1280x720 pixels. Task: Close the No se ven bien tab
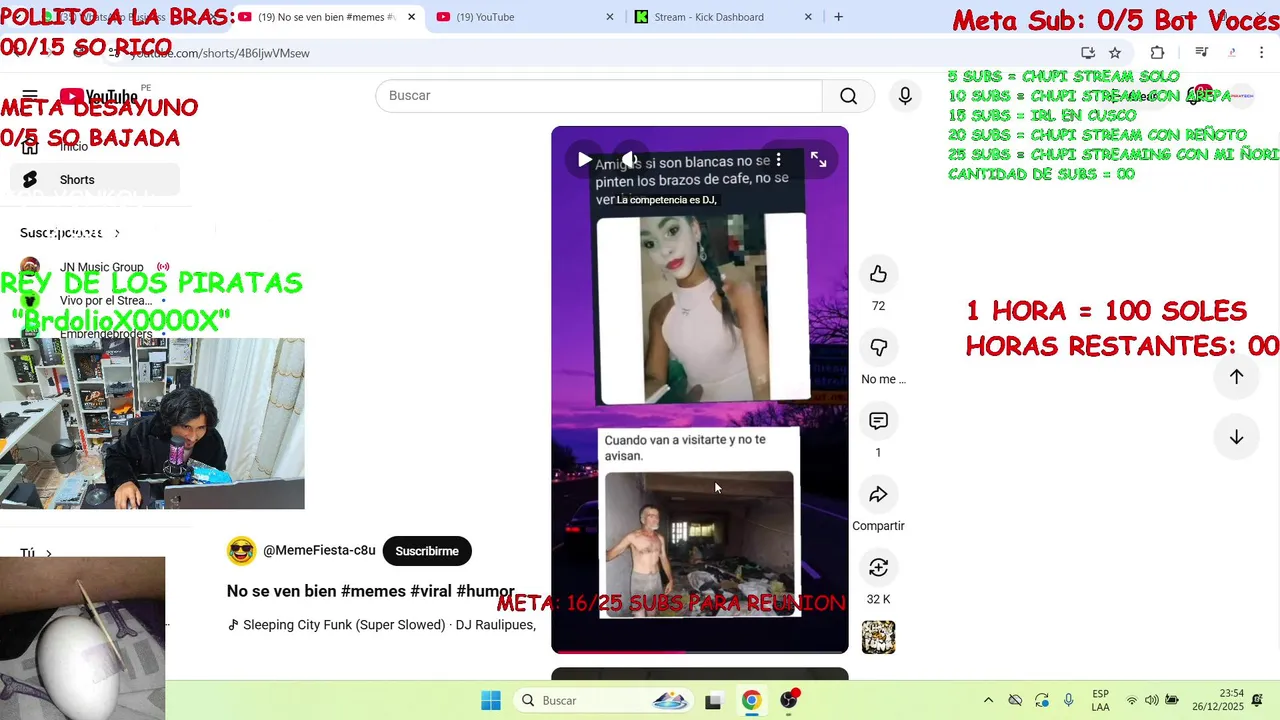(411, 17)
